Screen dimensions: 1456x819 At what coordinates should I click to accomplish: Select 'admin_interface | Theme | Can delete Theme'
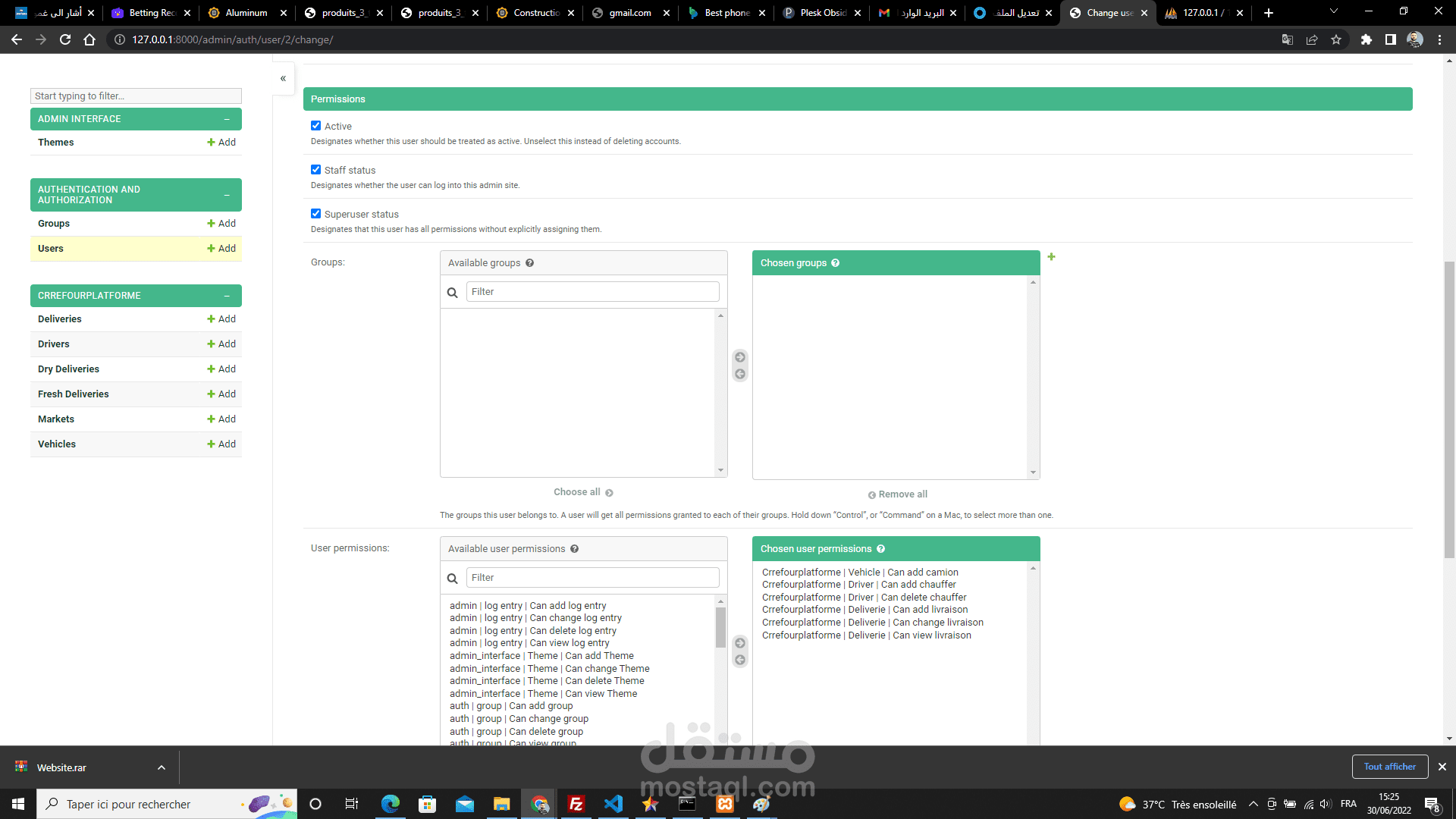[547, 681]
